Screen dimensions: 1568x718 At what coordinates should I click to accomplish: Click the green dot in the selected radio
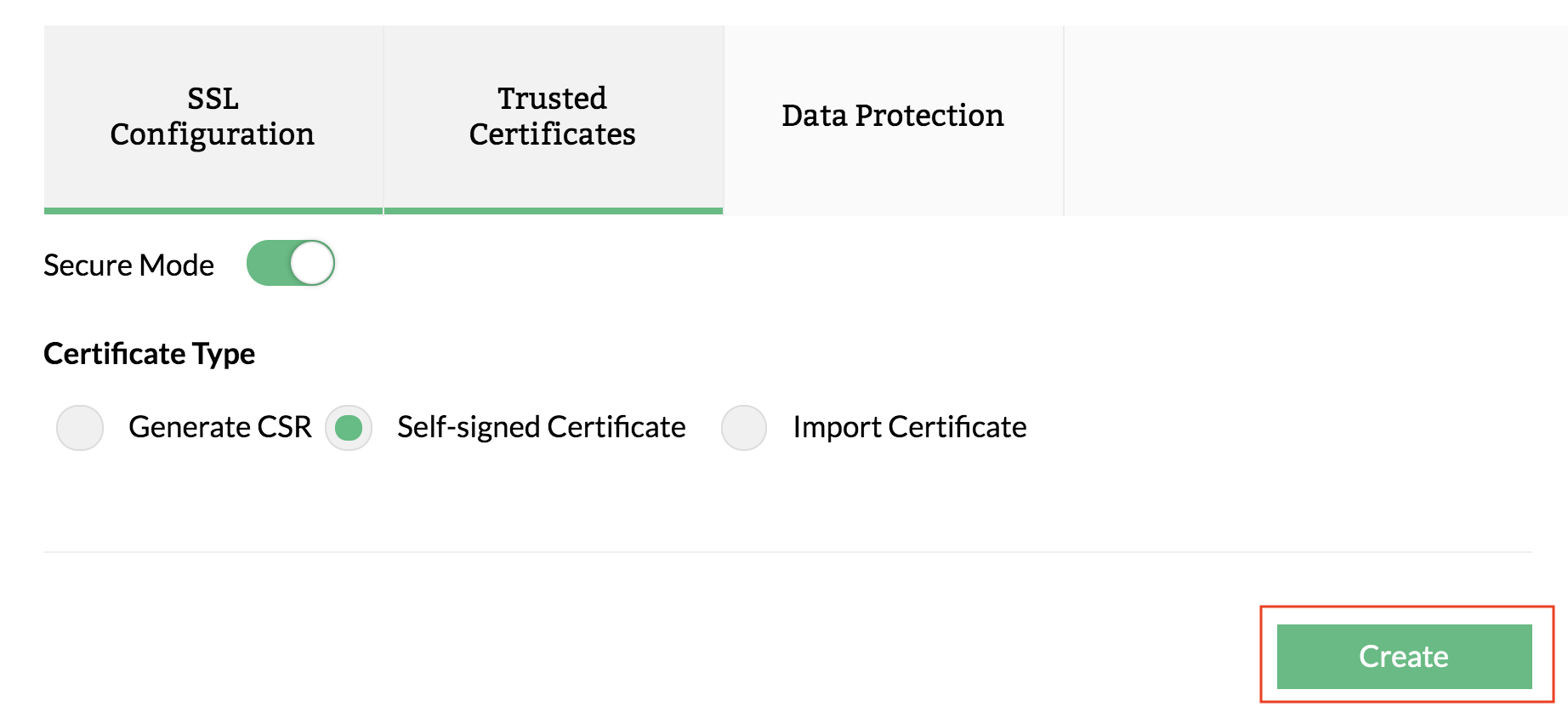coord(349,427)
